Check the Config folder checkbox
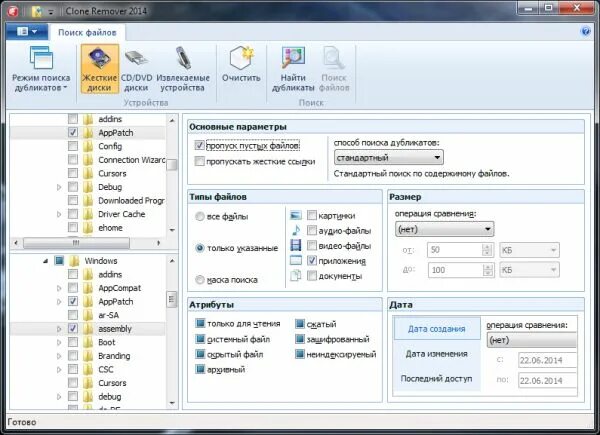The width and height of the screenshot is (600, 435). (x=73, y=146)
